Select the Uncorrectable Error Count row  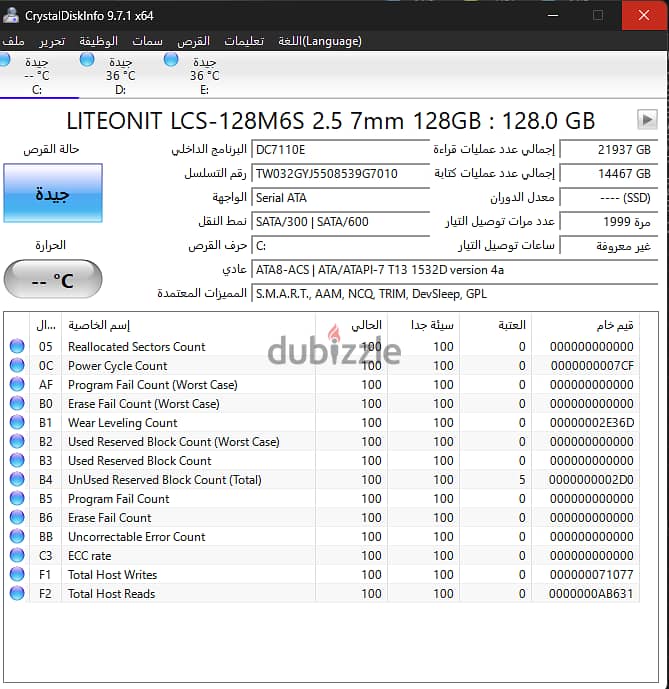pyautogui.click(x=322, y=537)
